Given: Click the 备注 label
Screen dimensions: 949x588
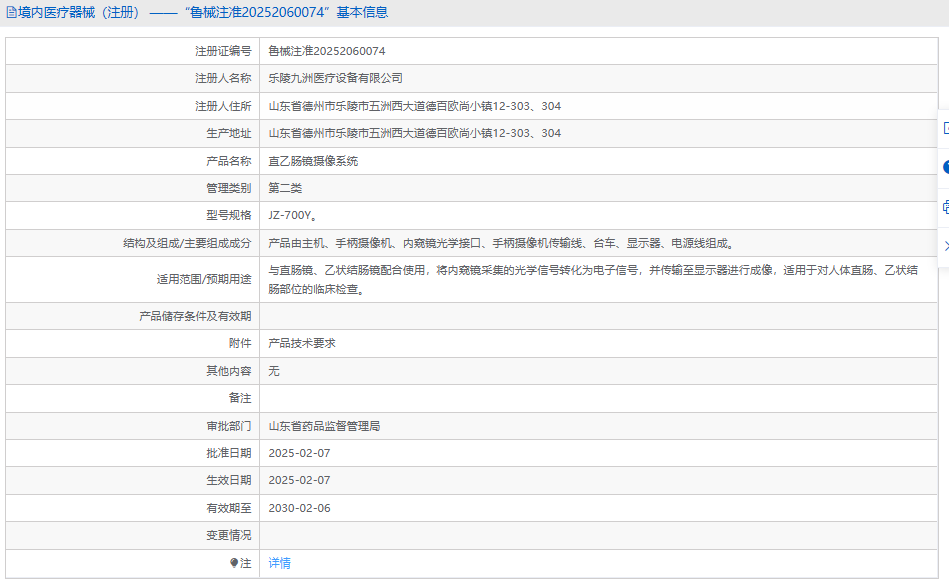Looking at the screenshot, I should [240, 398].
